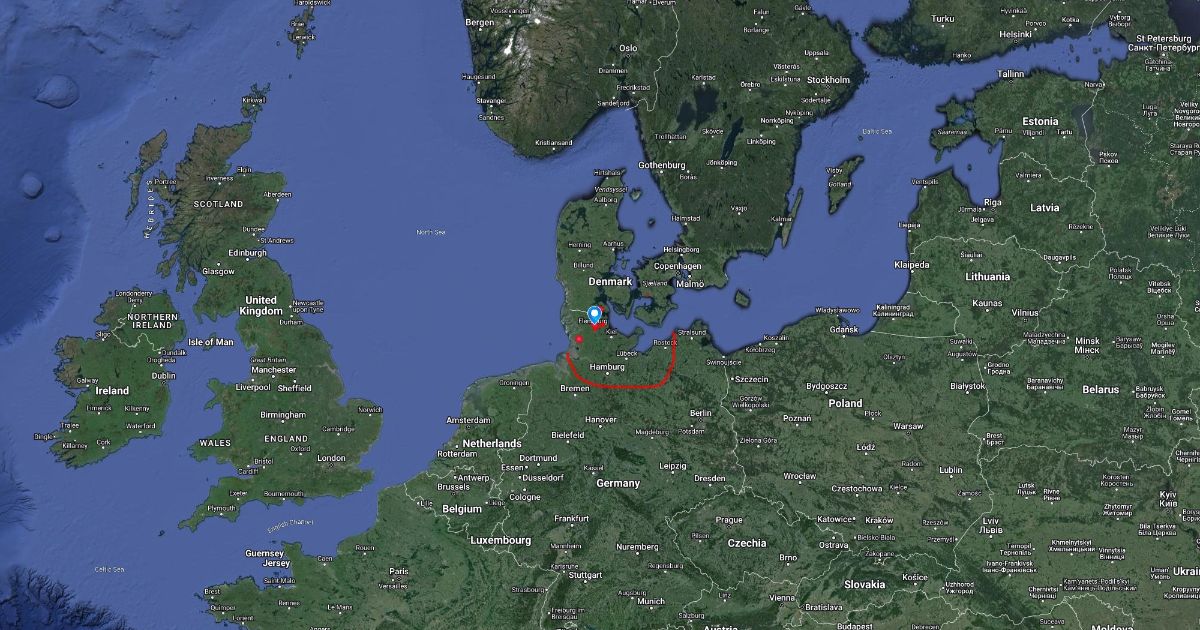
Task: Select the Dublin city label
Action: (x=164, y=375)
